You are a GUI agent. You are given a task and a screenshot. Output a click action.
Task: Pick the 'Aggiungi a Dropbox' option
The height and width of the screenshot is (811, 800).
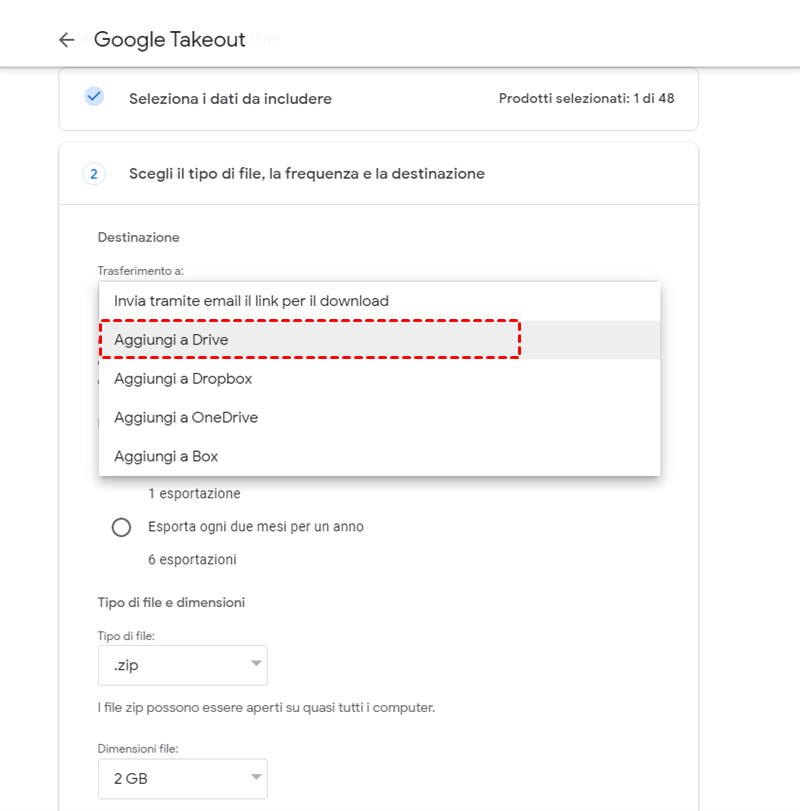click(183, 379)
